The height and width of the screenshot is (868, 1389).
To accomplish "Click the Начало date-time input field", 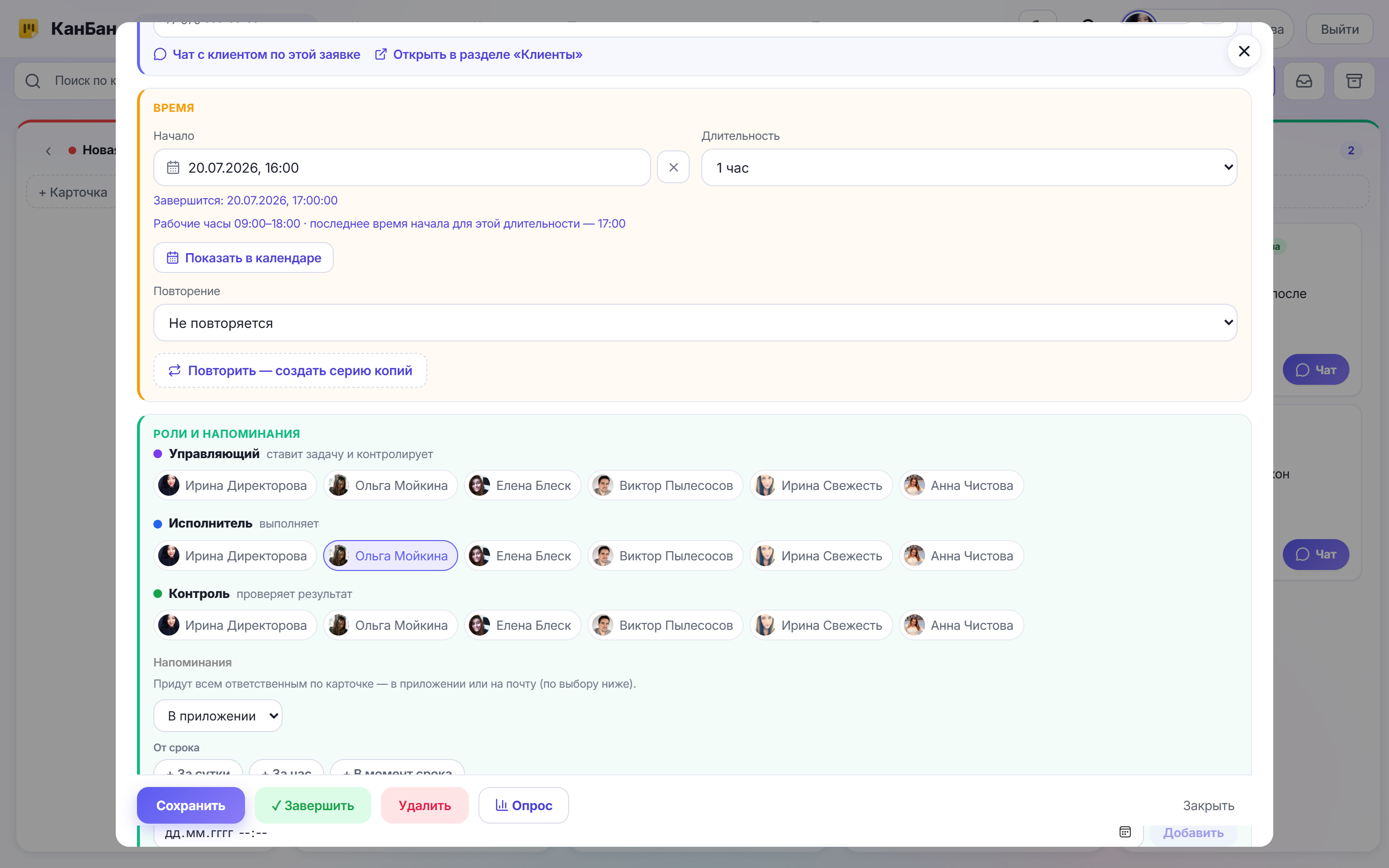I will coord(402,168).
